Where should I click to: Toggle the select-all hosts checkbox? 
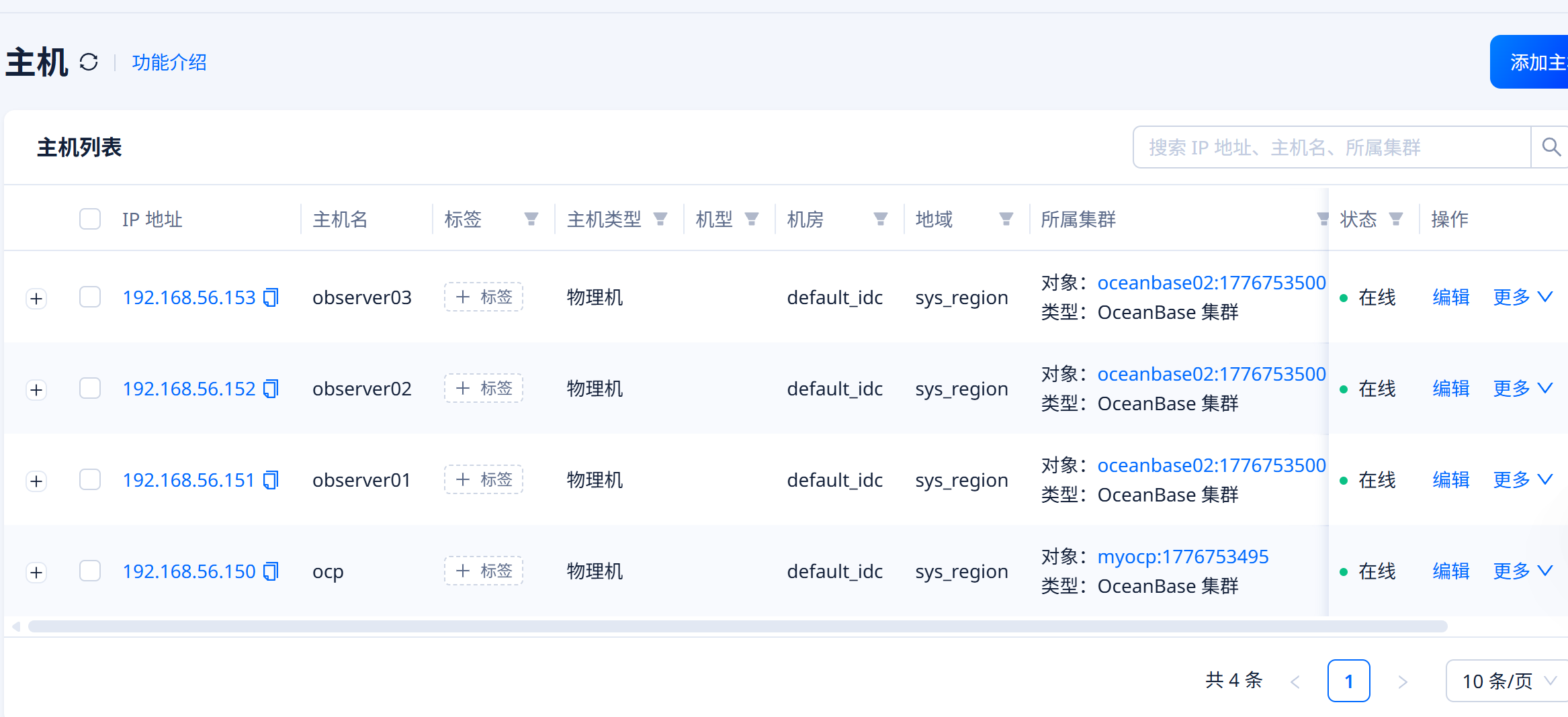point(90,219)
